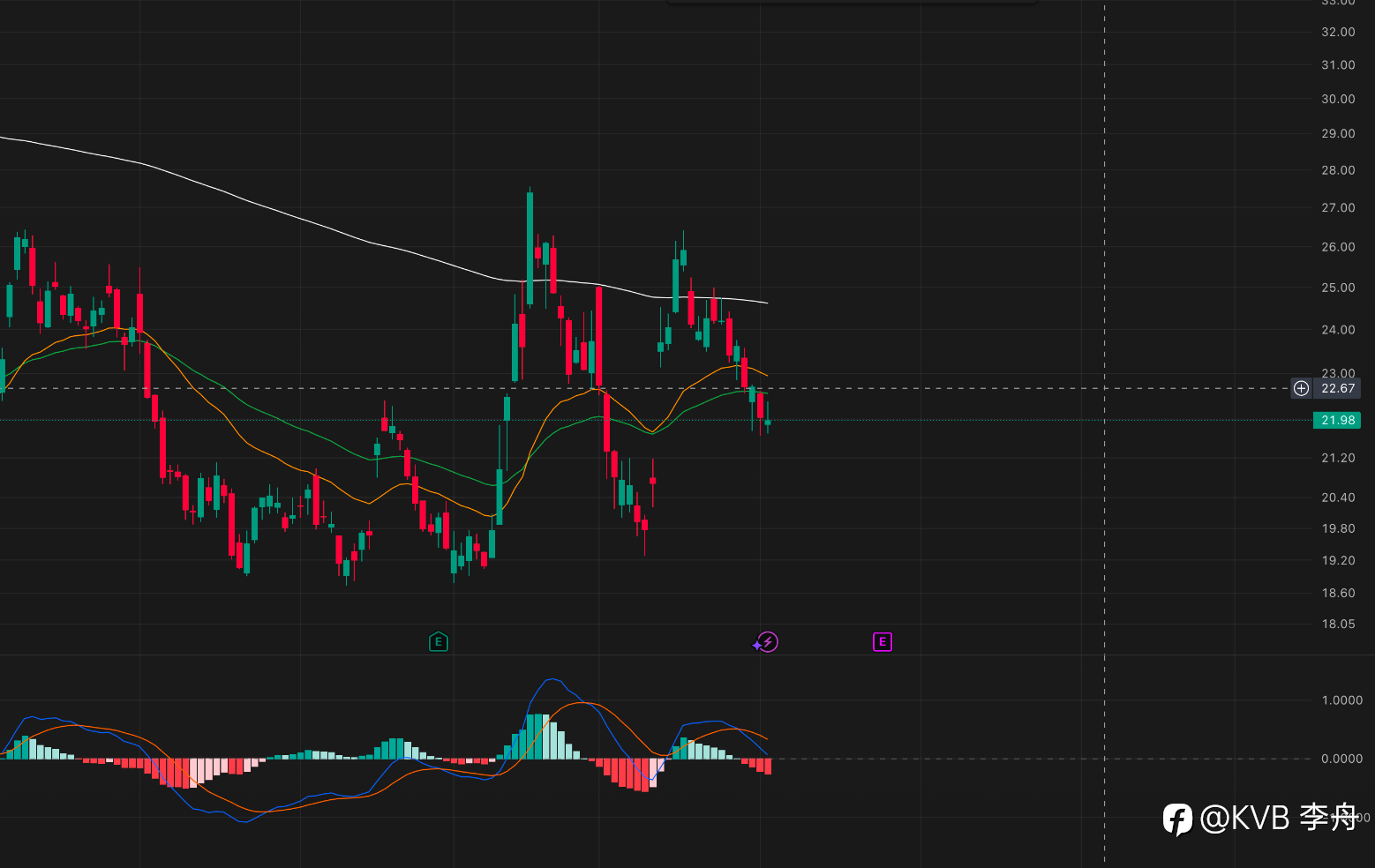The image size is (1375, 868).
Task: Open the purple upcoming earnings E marker
Action: click(882, 641)
